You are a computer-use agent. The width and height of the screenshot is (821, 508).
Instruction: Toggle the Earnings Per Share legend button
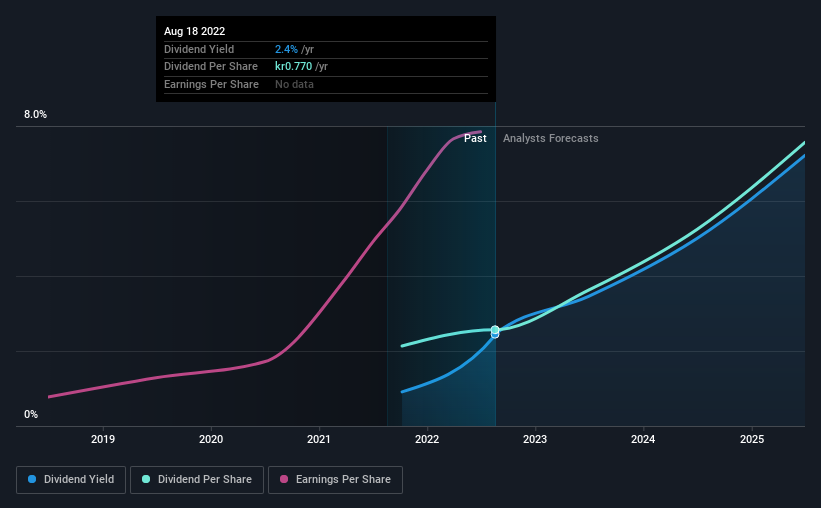tap(335, 480)
